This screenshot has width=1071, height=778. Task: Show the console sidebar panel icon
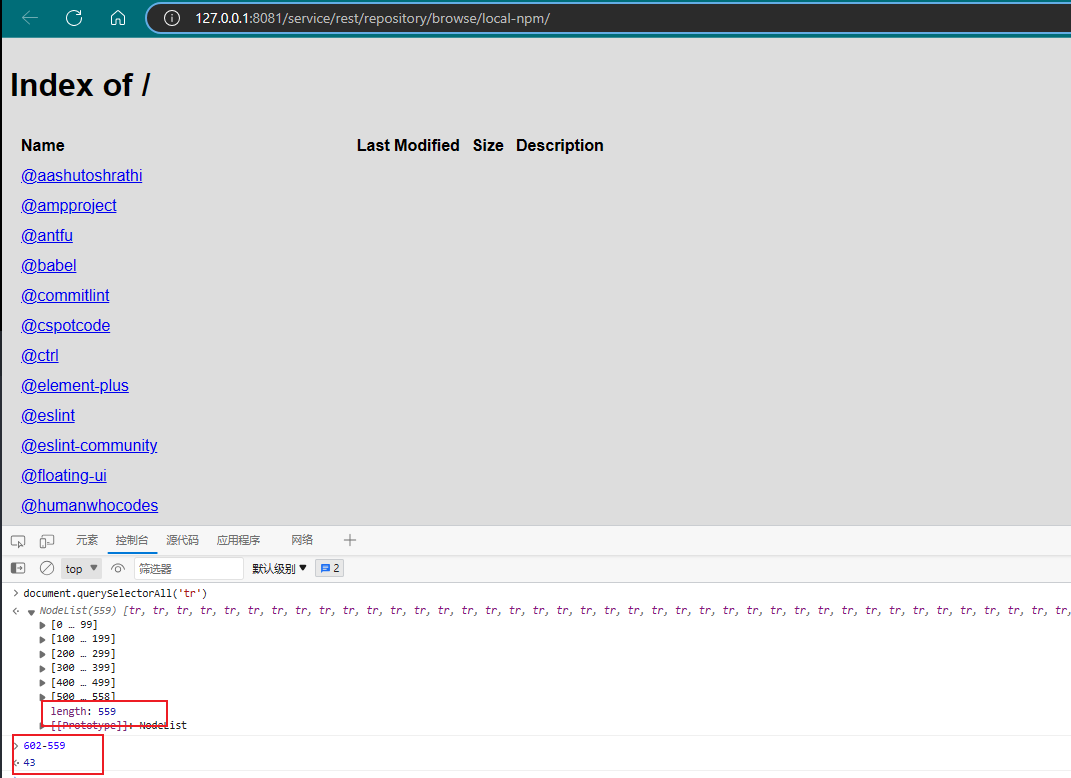tap(18, 568)
